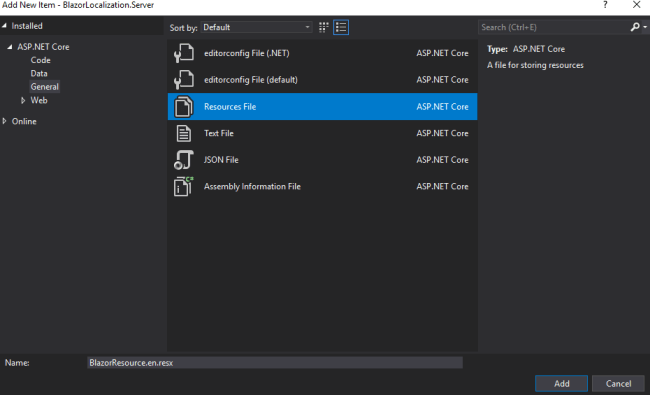This screenshot has width=650, height=395.
Task: Click the Resources File document icon
Action: [x=184, y=107]
